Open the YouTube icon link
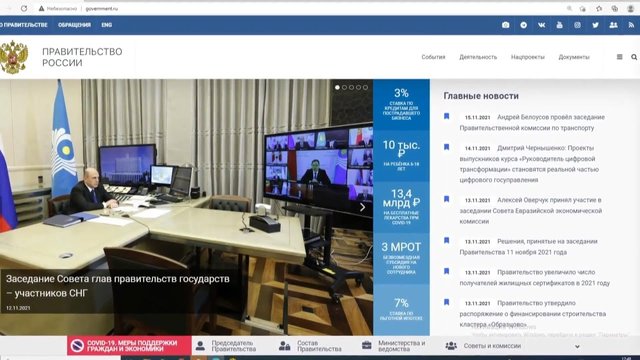Viewport: 640px width, 360px height. tap(559, 25)
